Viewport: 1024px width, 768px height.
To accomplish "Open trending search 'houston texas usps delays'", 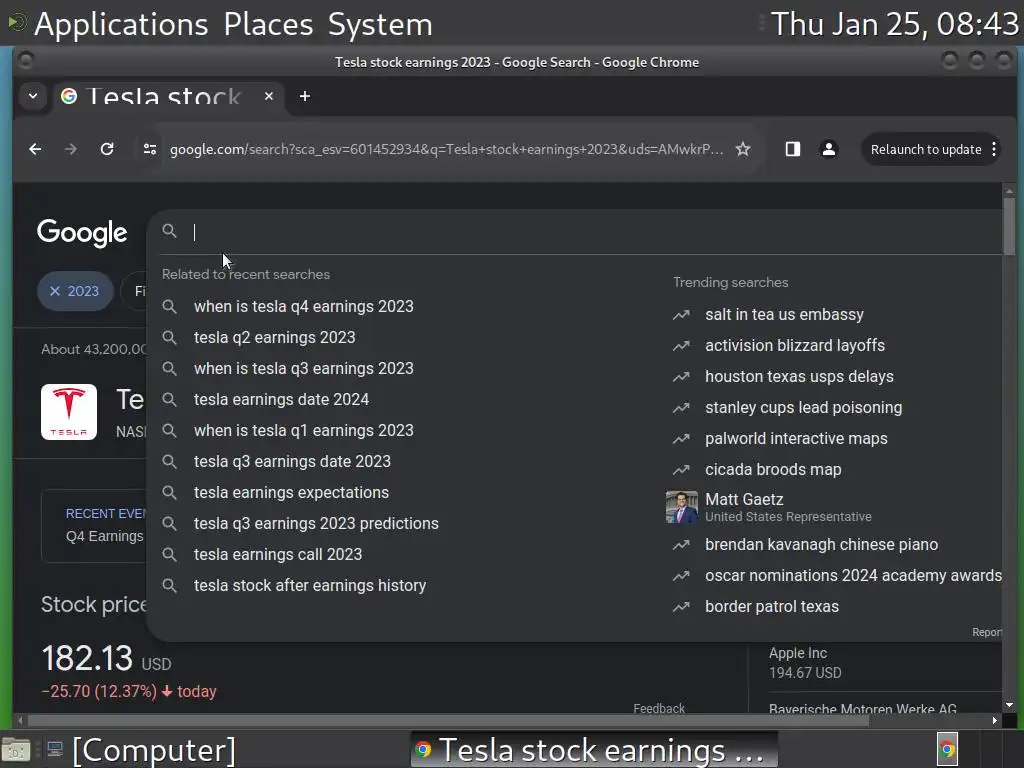I will [x=799, y=377].
